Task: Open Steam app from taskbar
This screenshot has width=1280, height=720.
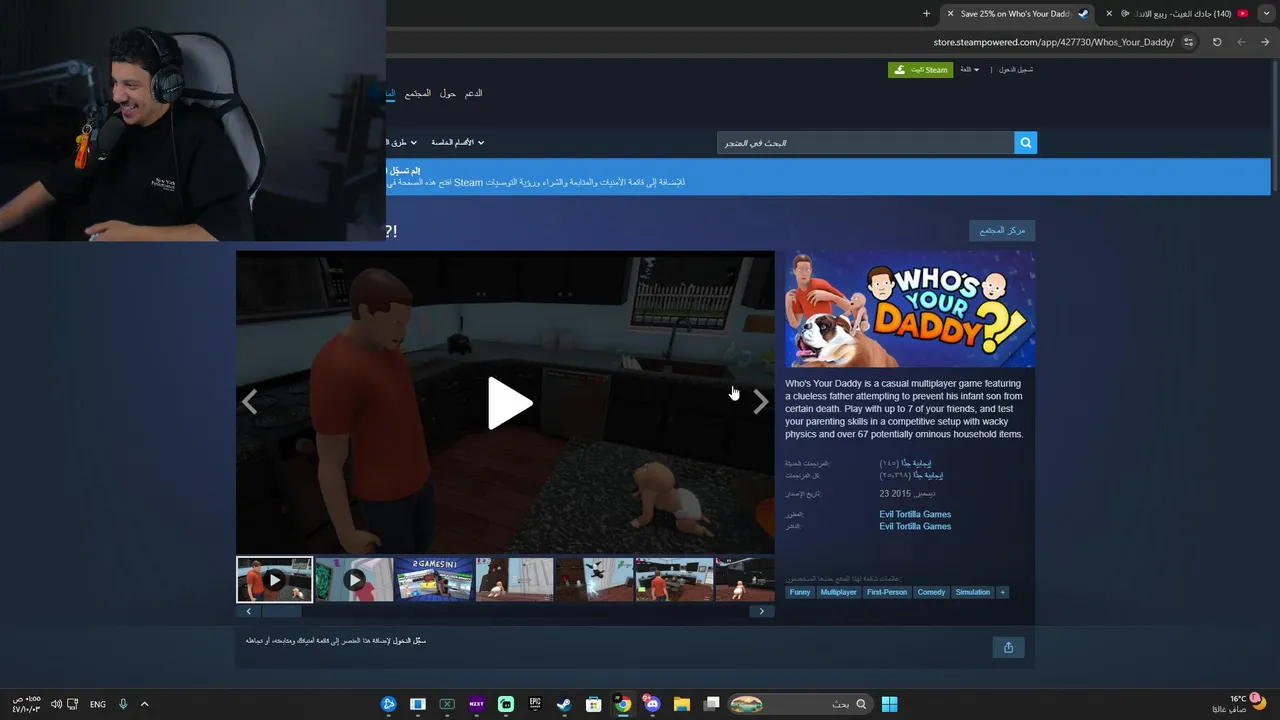Action: (x=564, y=704)
